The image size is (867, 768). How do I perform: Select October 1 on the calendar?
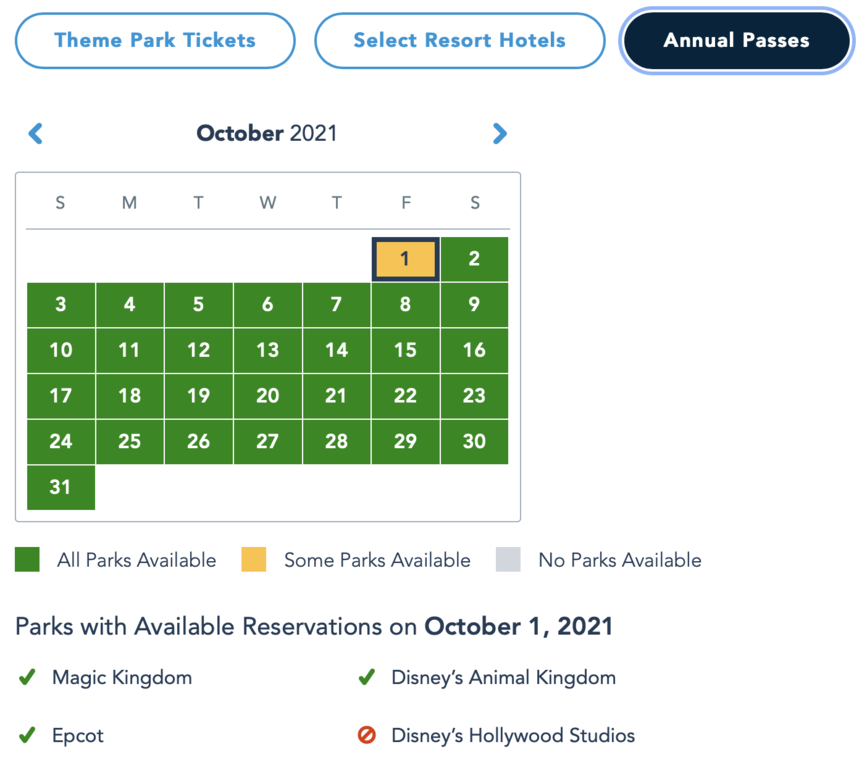(405, 259)
